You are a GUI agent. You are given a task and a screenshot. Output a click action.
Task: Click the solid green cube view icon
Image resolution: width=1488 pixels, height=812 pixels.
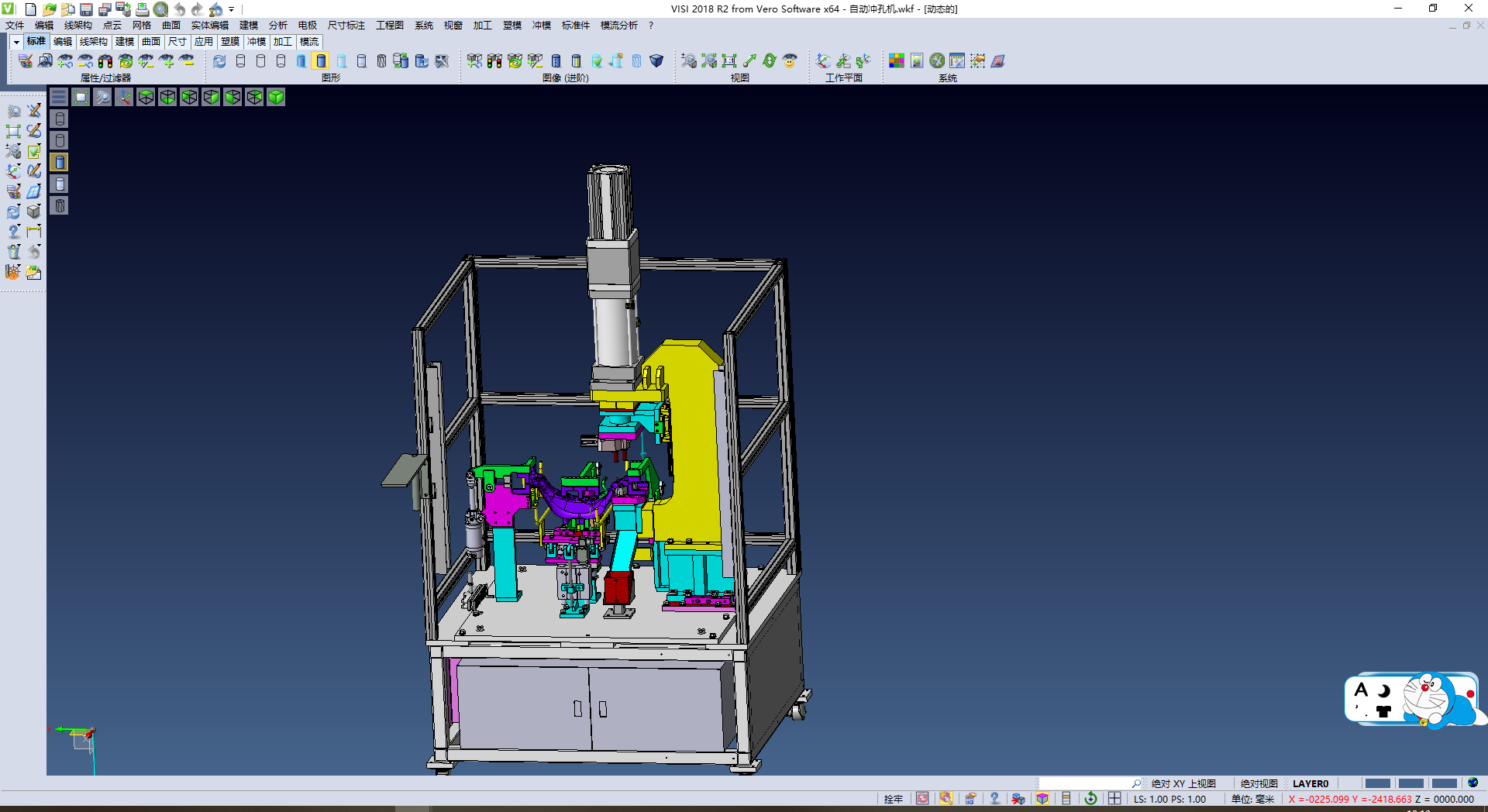[276, 97]
